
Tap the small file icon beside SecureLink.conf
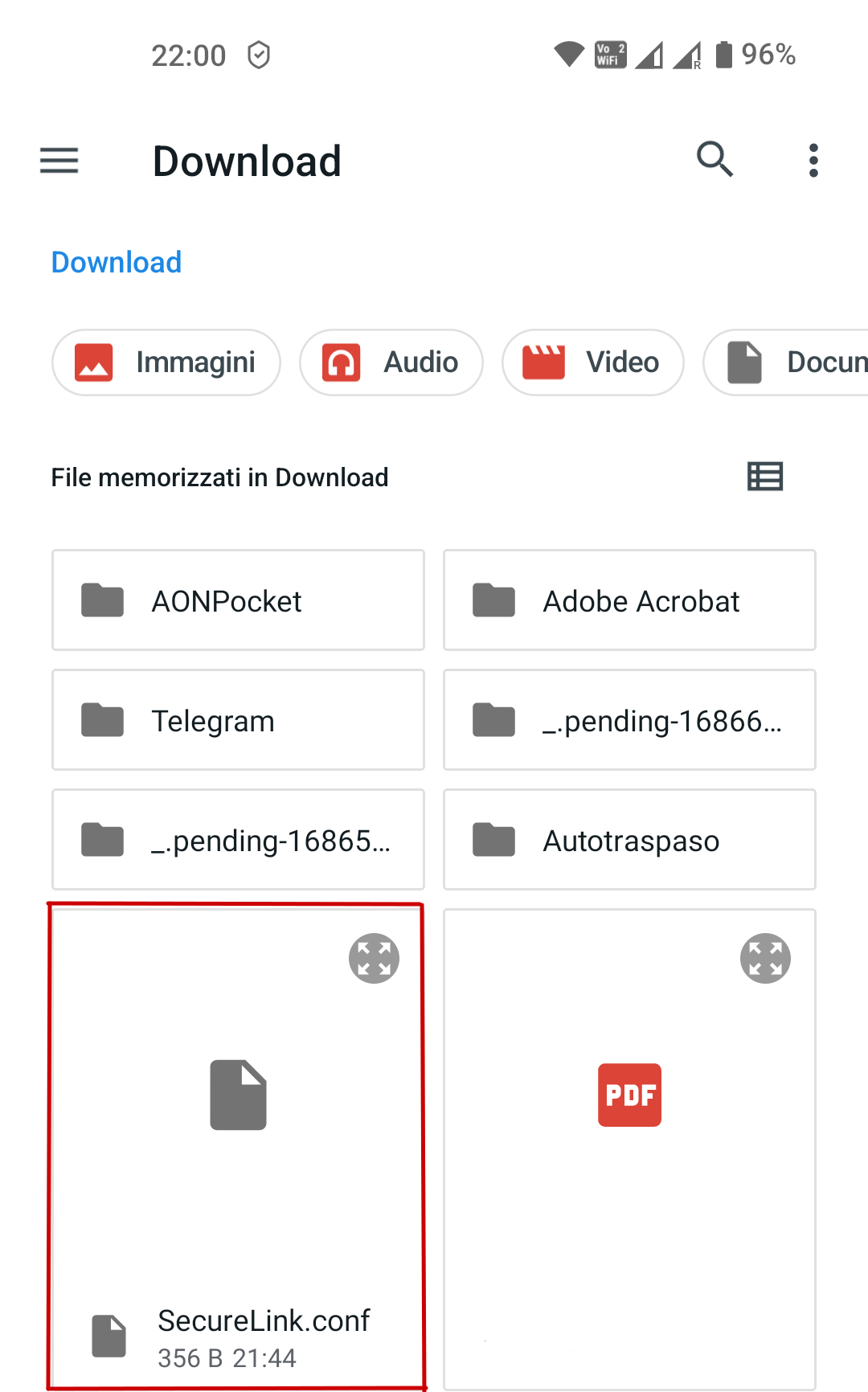click(108, 1336)
